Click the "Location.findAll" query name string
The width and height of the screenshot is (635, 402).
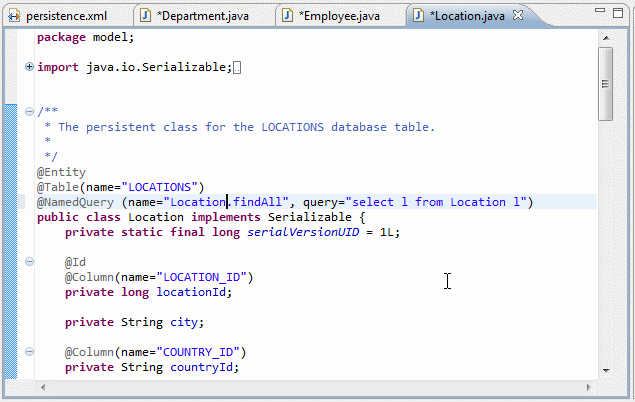click(x=226, y=202)
